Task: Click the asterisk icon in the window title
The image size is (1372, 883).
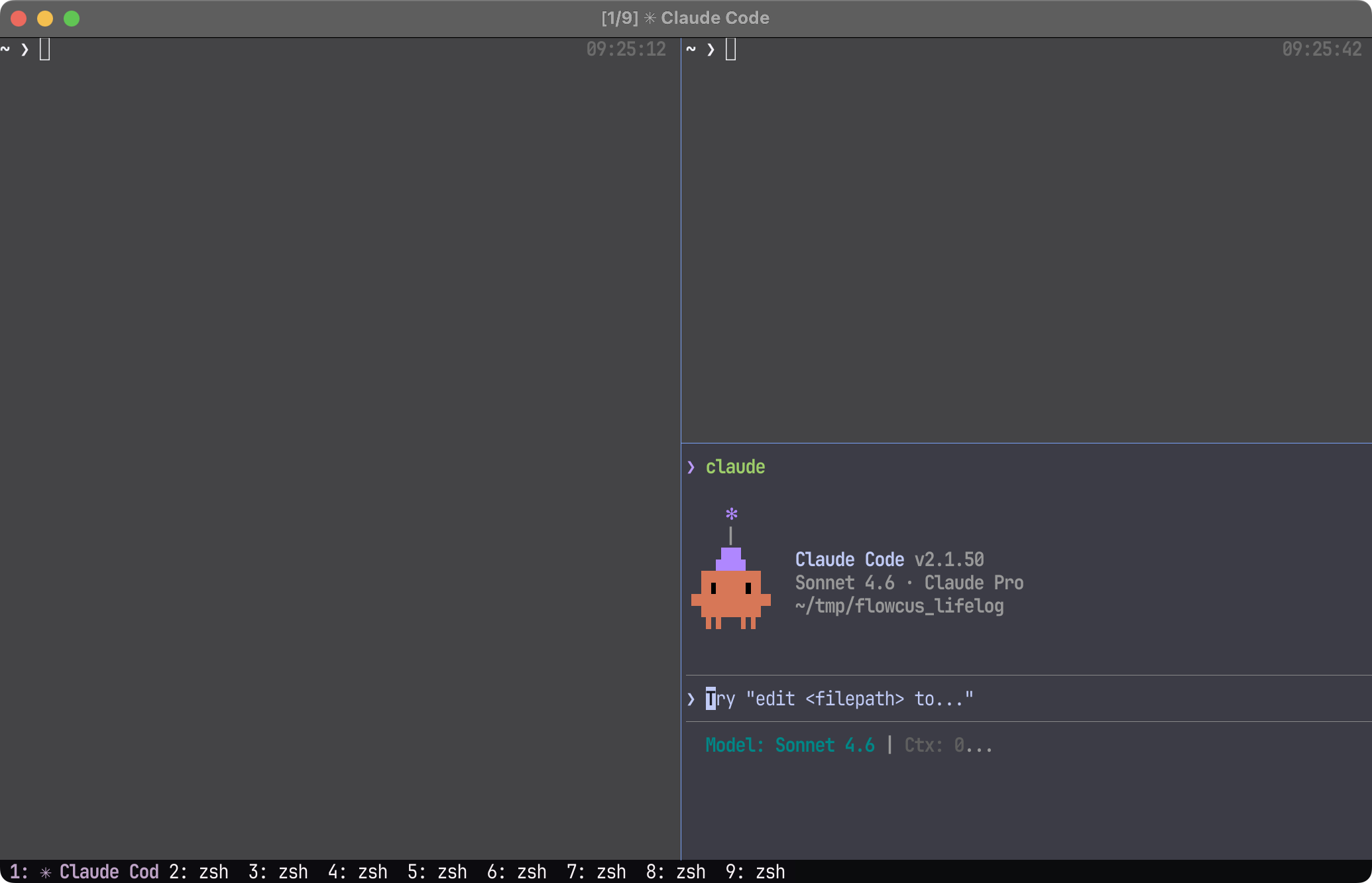Action: pos(650,18)
